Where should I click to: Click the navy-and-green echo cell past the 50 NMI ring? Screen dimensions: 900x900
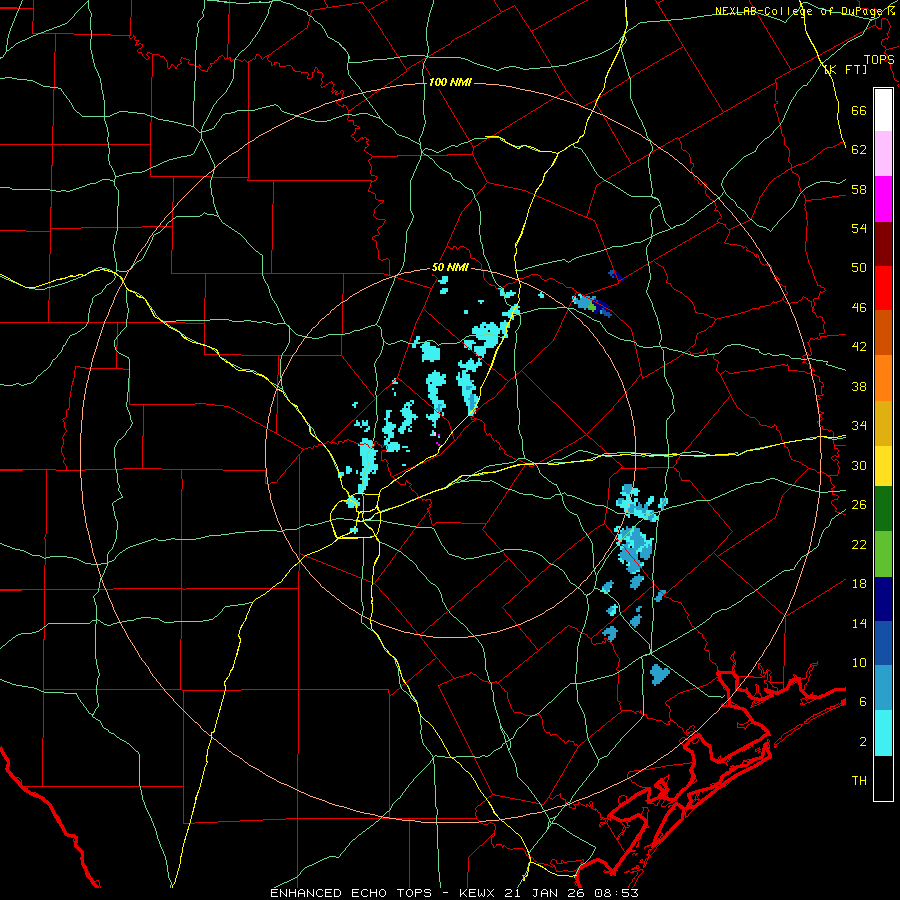(592, 304)
